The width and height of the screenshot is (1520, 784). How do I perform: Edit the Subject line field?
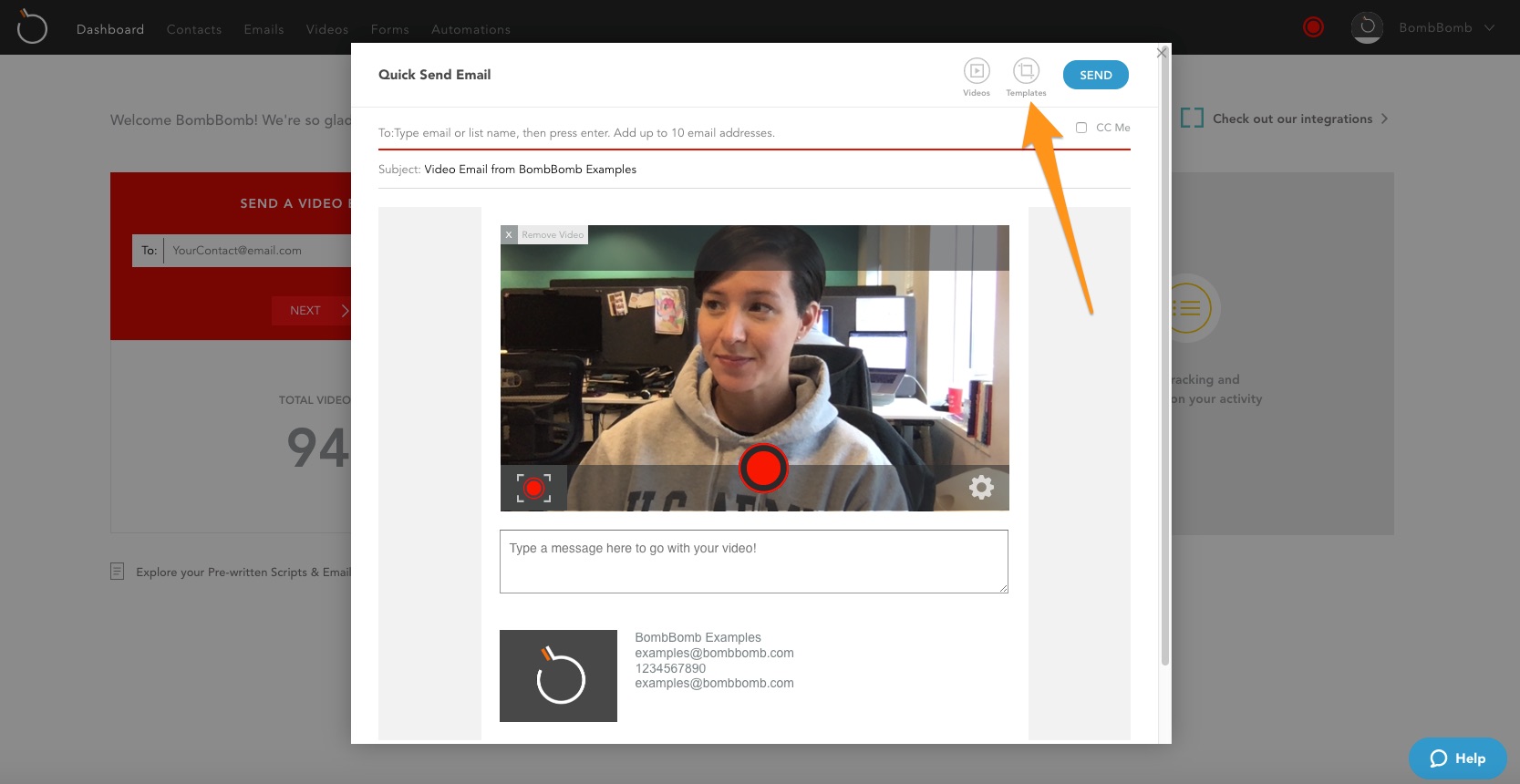click(x=754, y=170)
